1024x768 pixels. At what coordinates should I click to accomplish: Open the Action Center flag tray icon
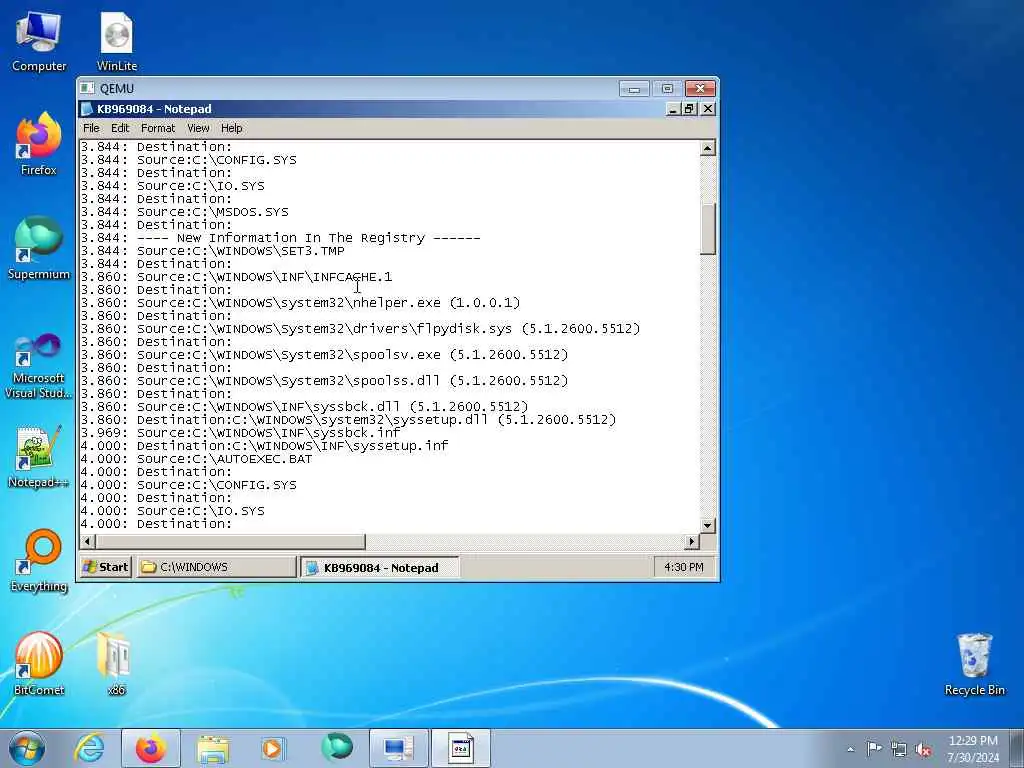coord(874,748)
